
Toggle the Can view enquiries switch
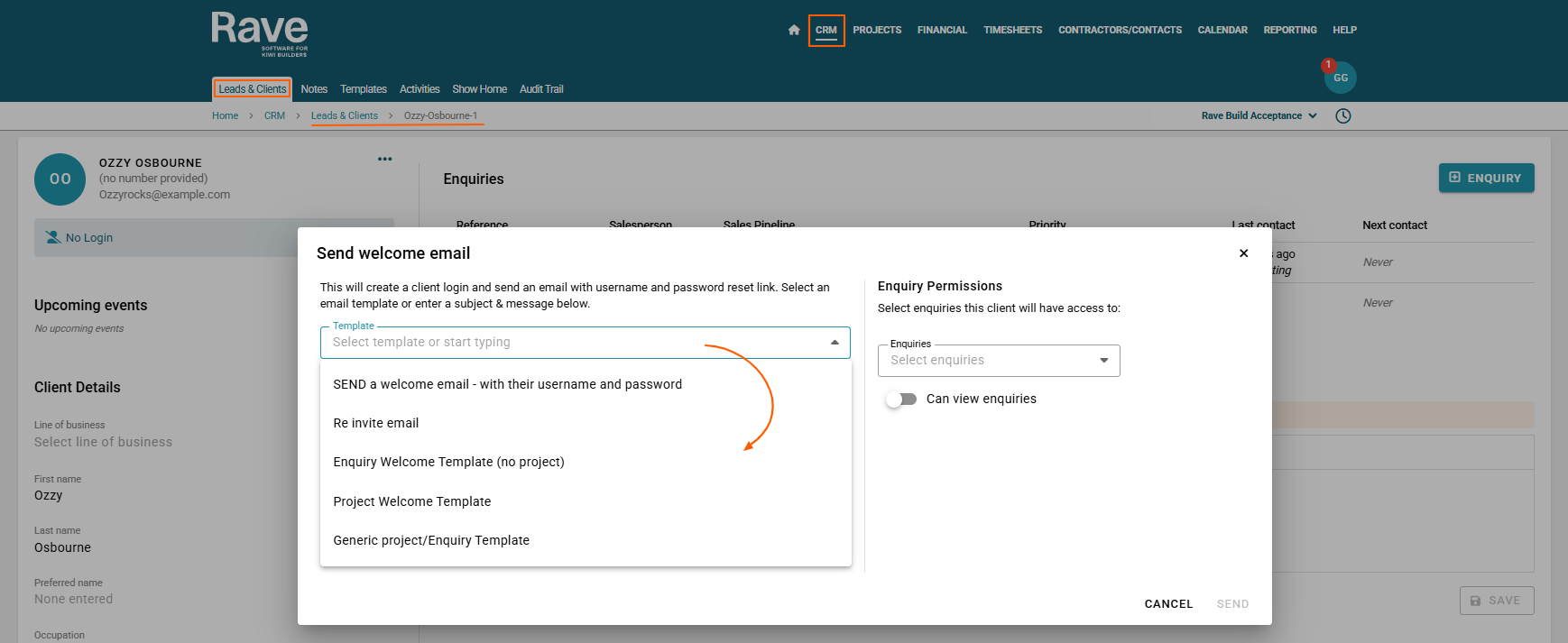901,400
